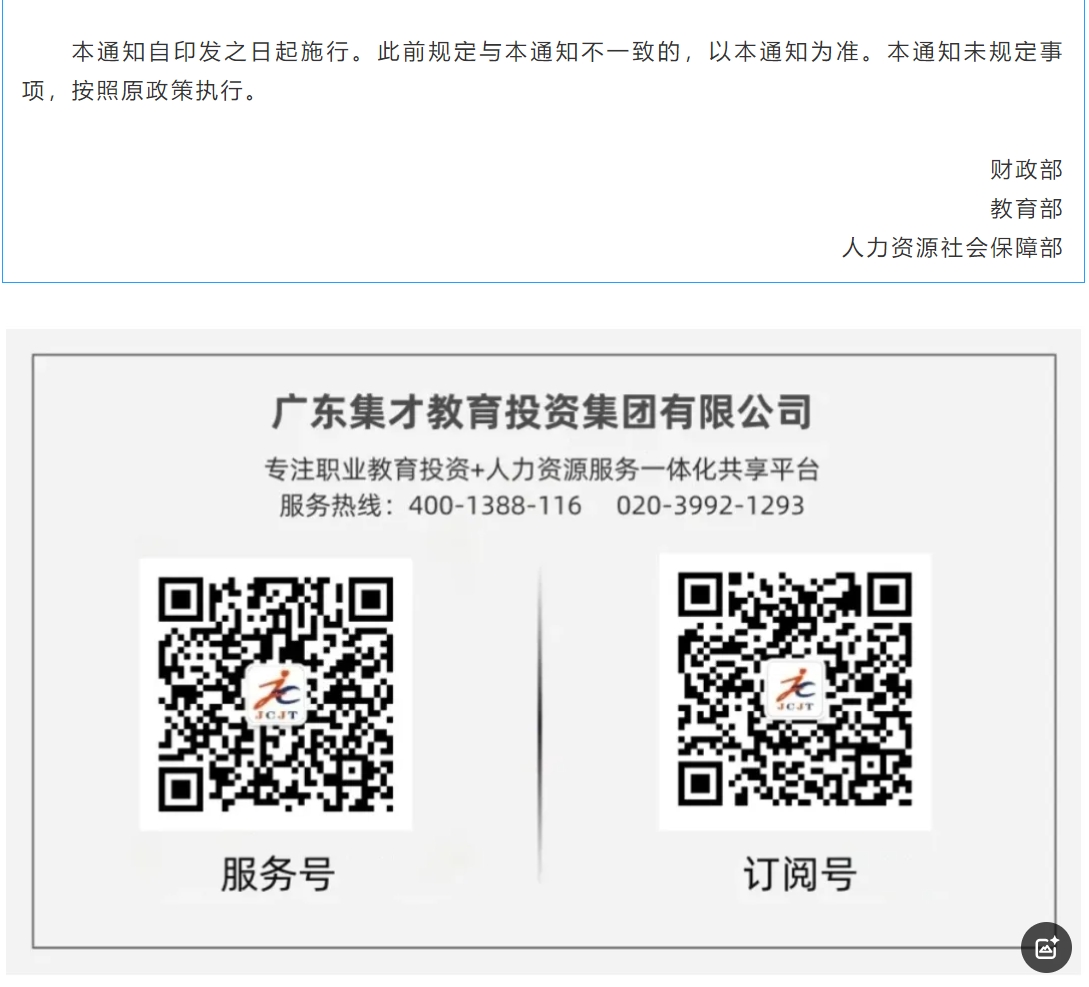Click the 服务号 QR code image
1089x987 pixels.
(x=276, y=694)
